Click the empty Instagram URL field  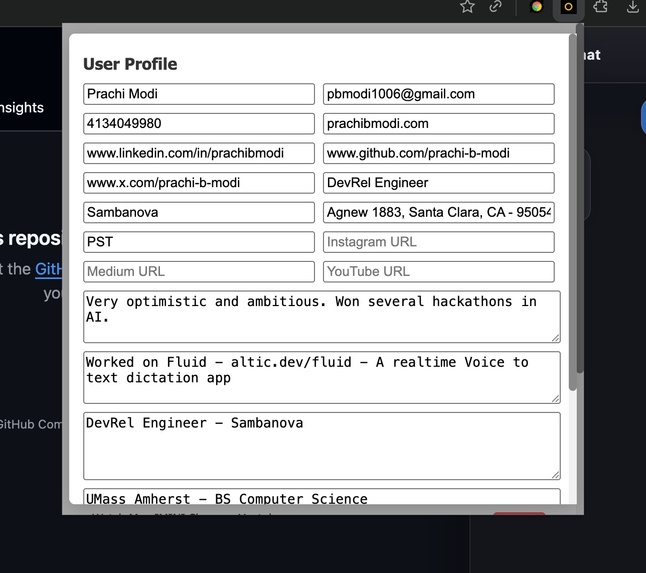[439, 242]
